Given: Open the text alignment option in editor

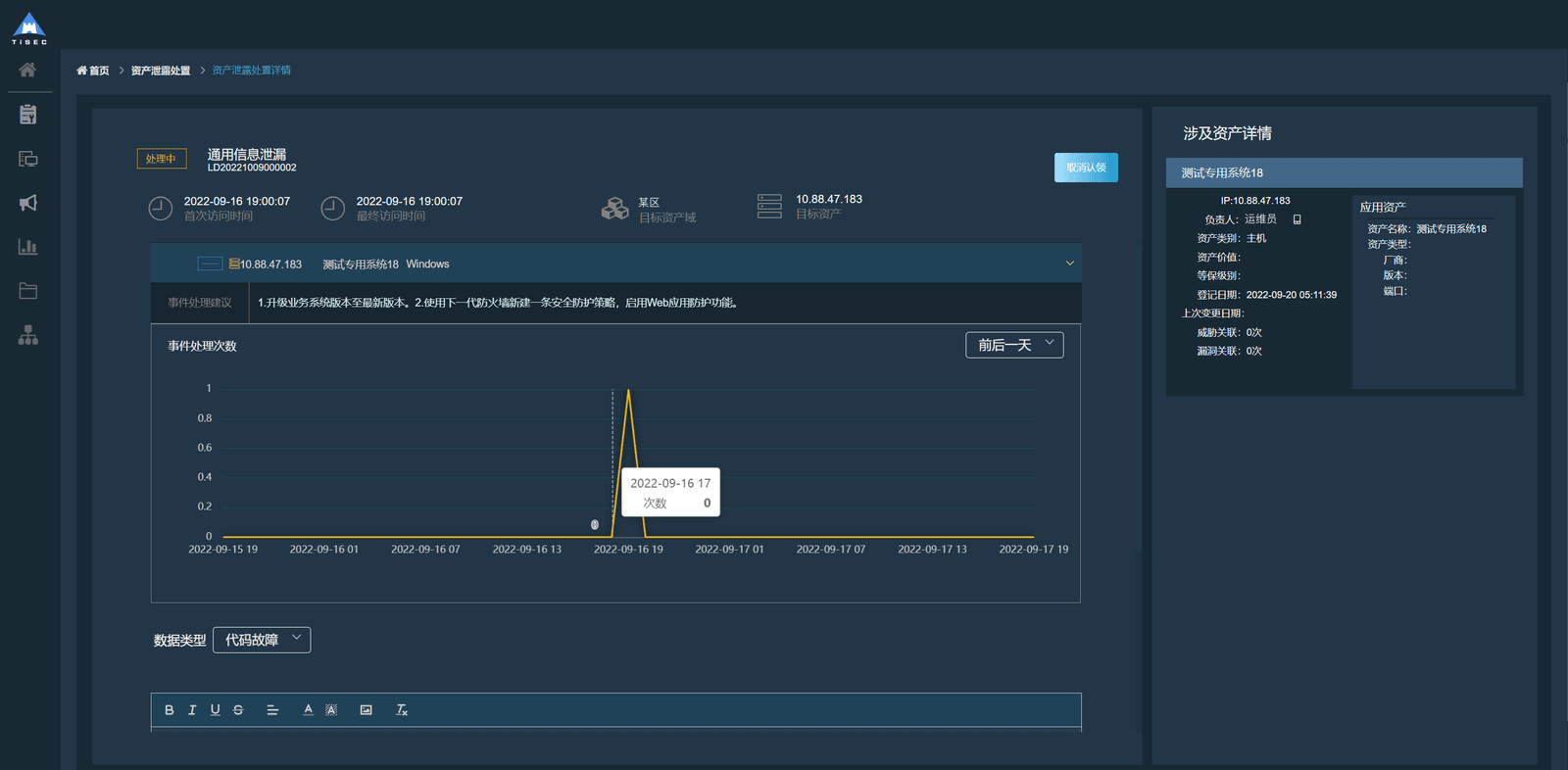Looking at the screenshot, I should [272, 710].
